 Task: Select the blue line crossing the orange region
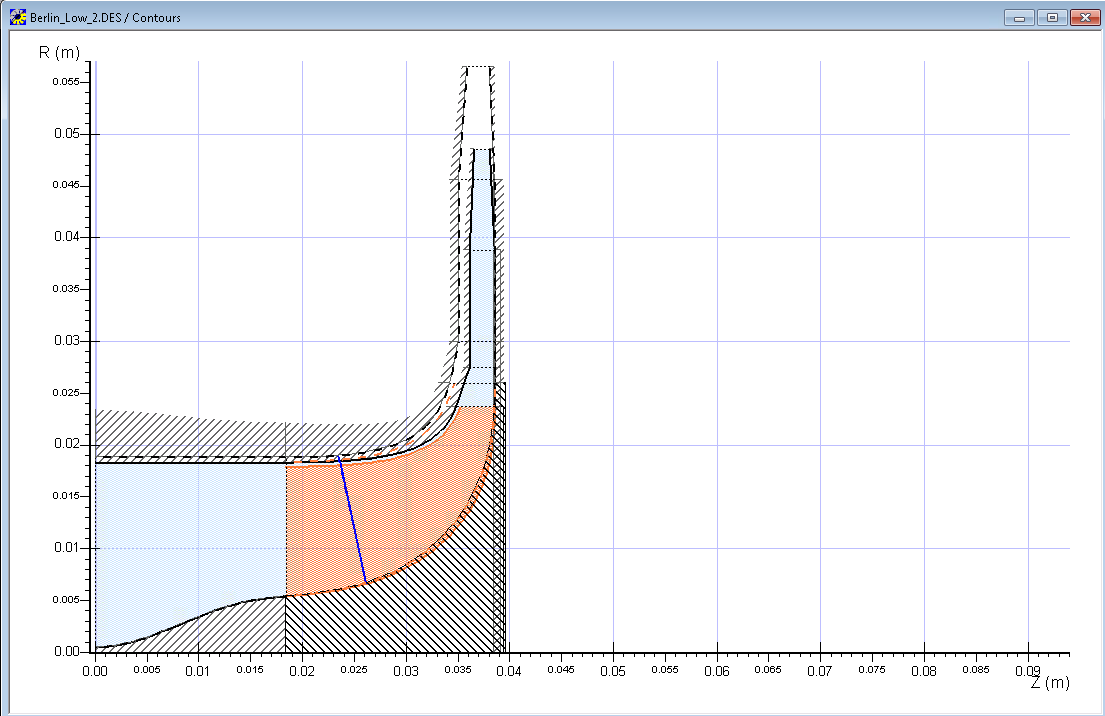pos(352,520)
